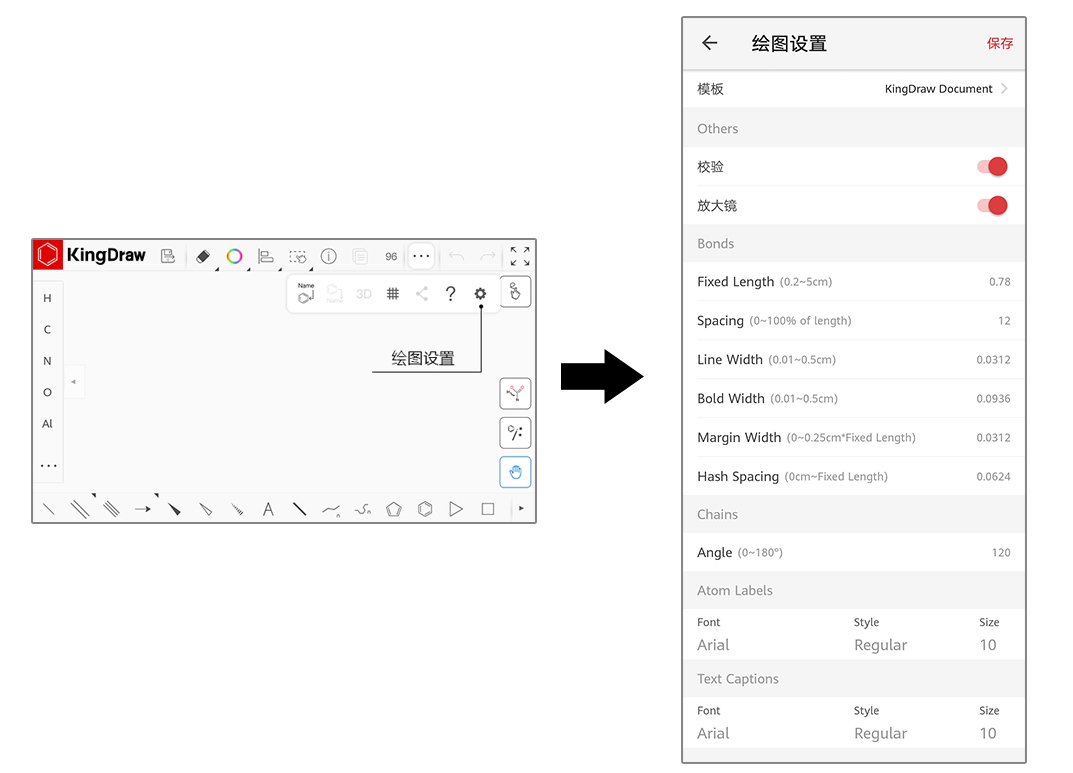Toggle full screen with the expand arrows
1073x773 pixels.
pos(520,257)
